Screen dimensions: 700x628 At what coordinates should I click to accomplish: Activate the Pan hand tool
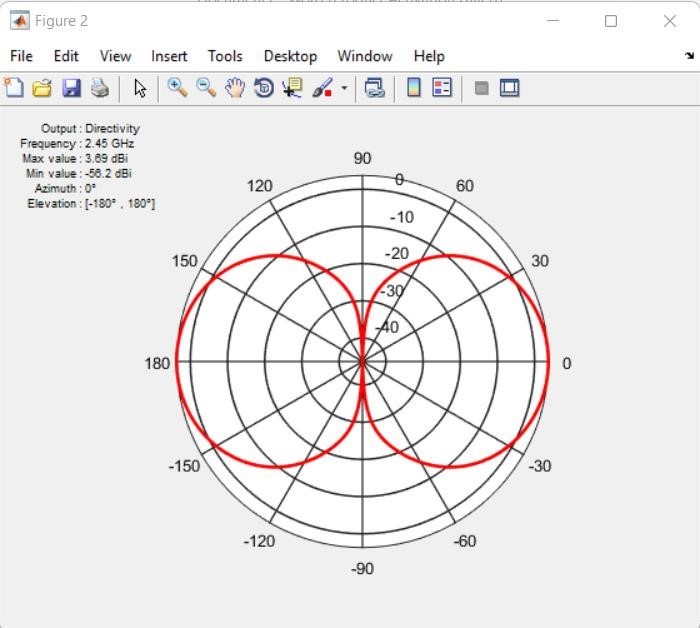pos(235,88)
